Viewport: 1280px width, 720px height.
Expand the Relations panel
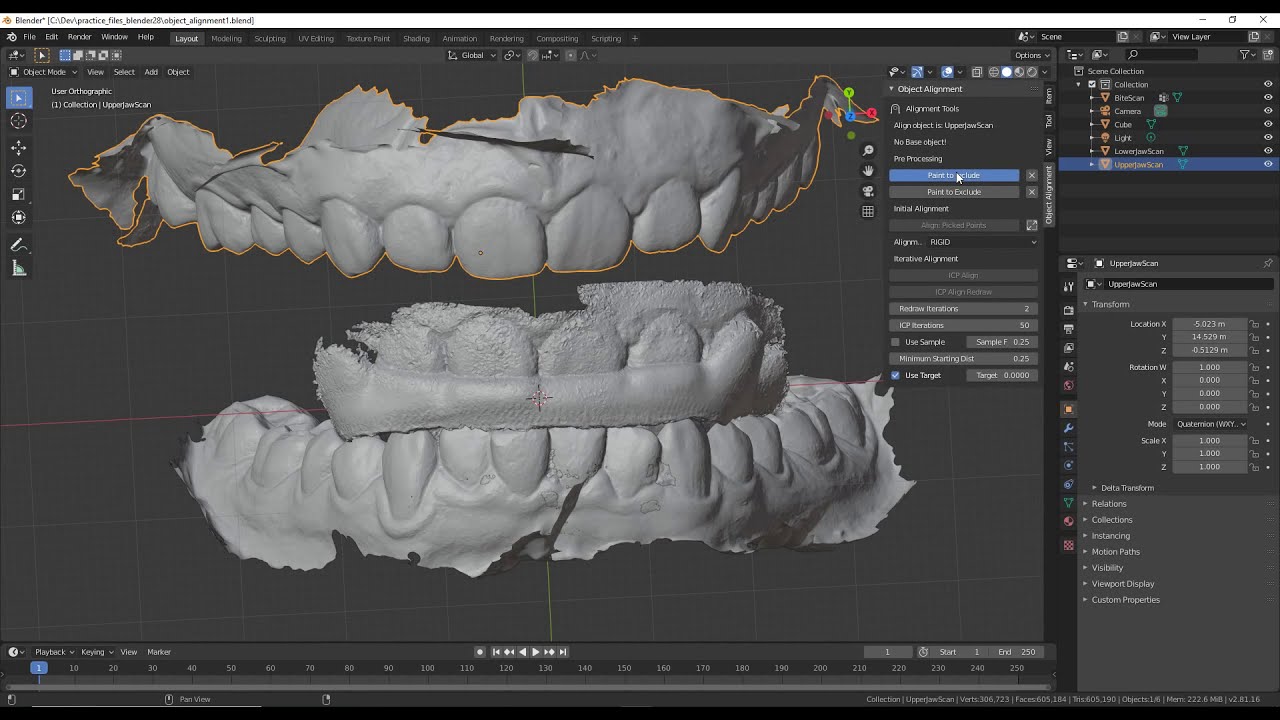tap(1108, 504)
